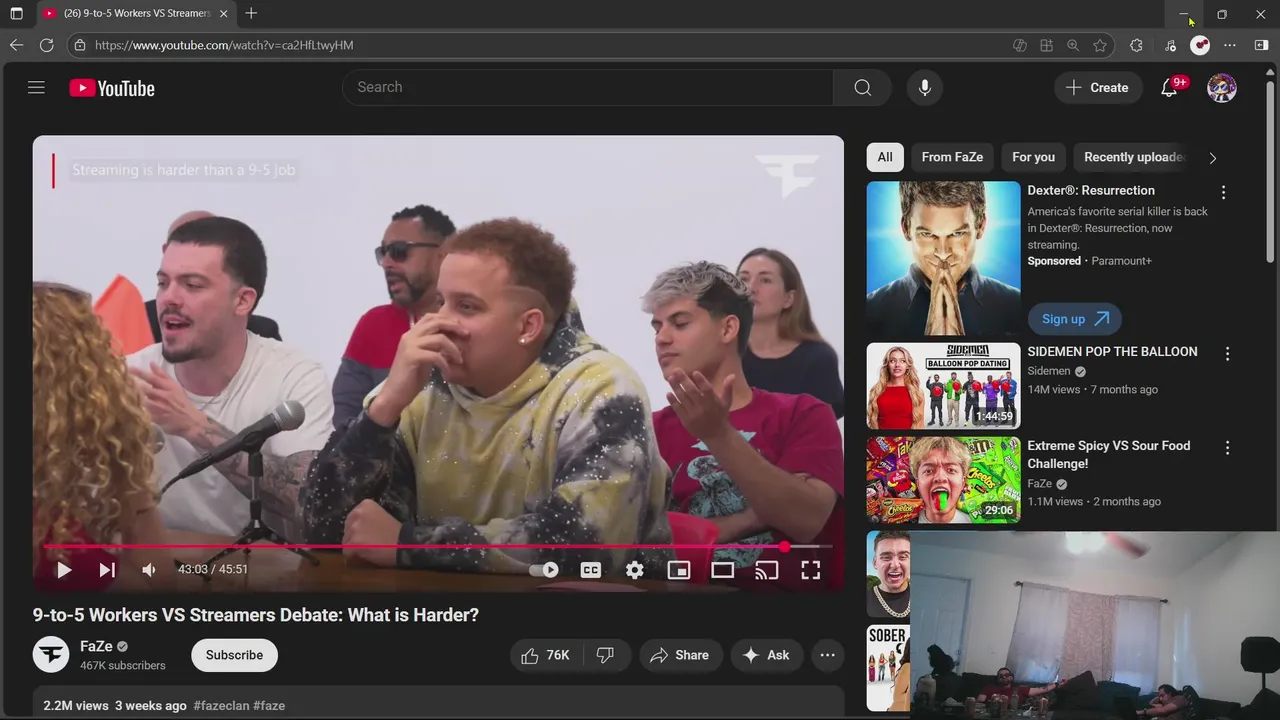Image resolution: width=1280 pixels, height=720 pixels.
Task: Show more filter chips with the arrow
Action: point(1213,158)
